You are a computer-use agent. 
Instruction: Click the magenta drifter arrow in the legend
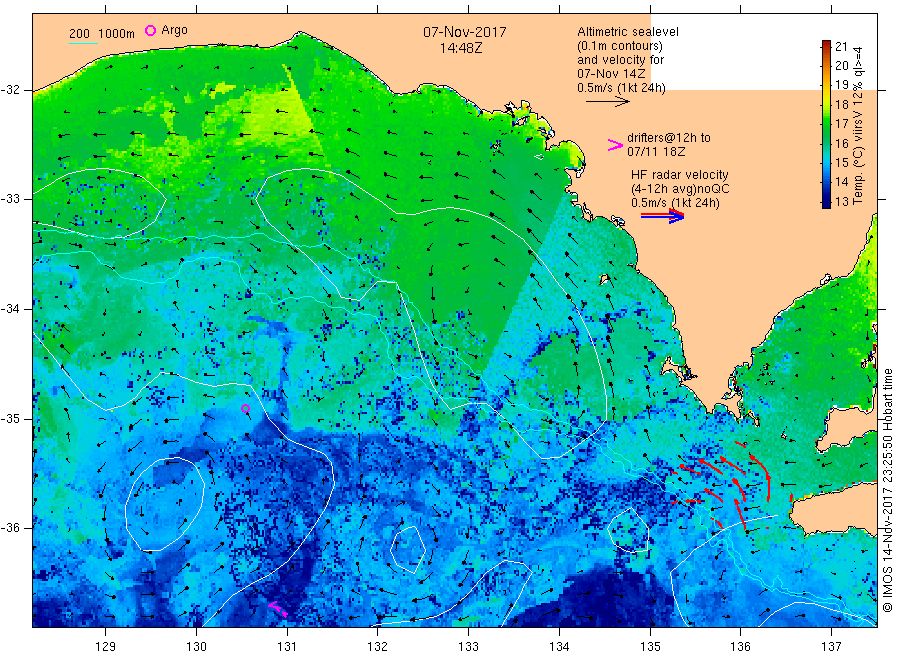point(615,145)
